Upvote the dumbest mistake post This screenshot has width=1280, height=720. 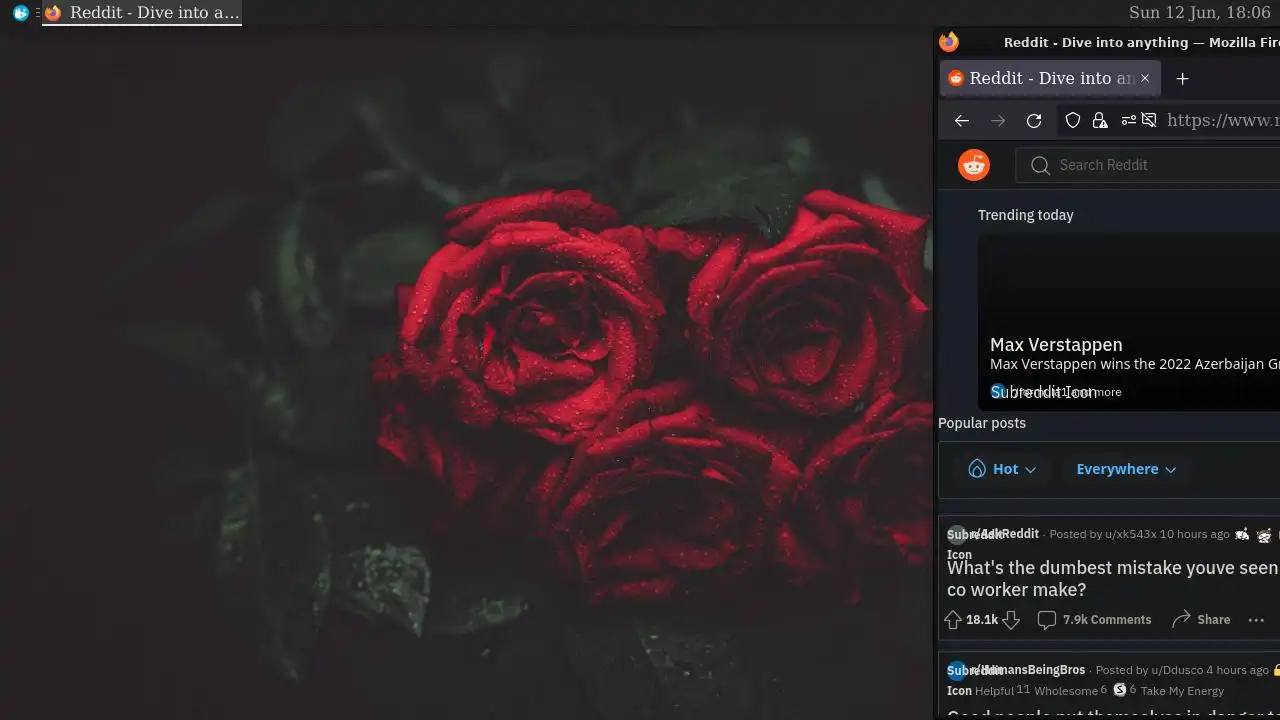pos(953,620)
